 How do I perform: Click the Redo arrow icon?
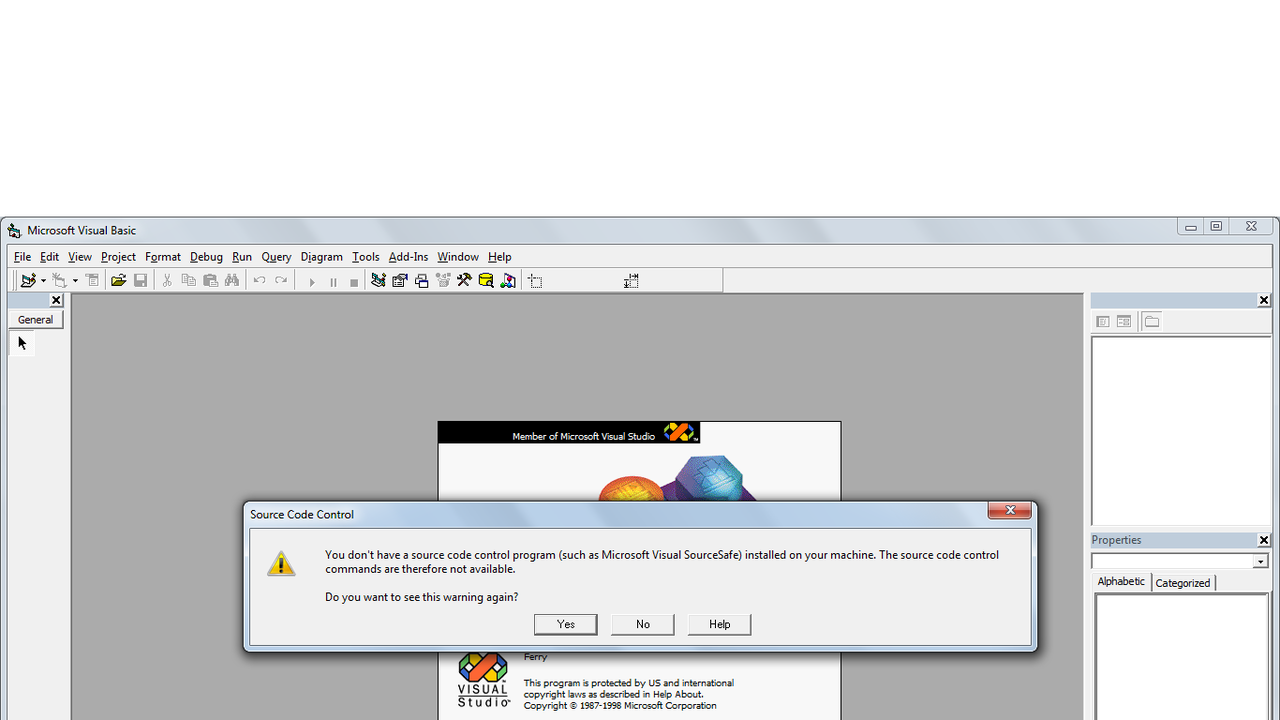[281, 281]
